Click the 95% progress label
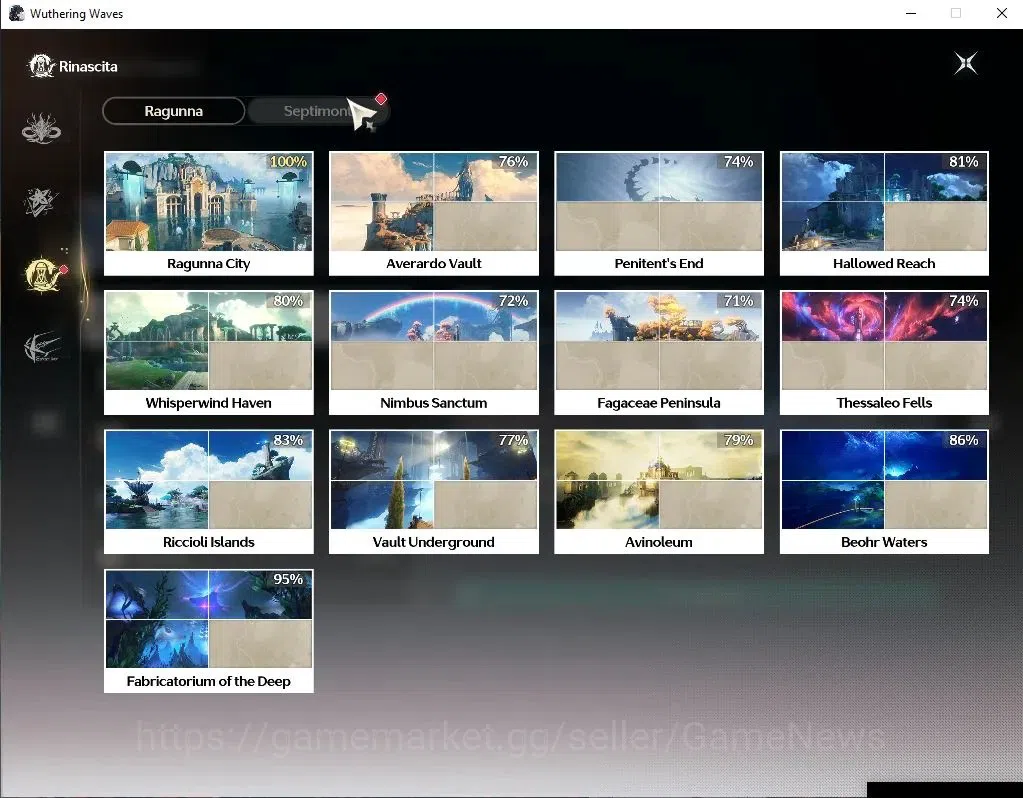1023x798 pixels. [288, 579]
